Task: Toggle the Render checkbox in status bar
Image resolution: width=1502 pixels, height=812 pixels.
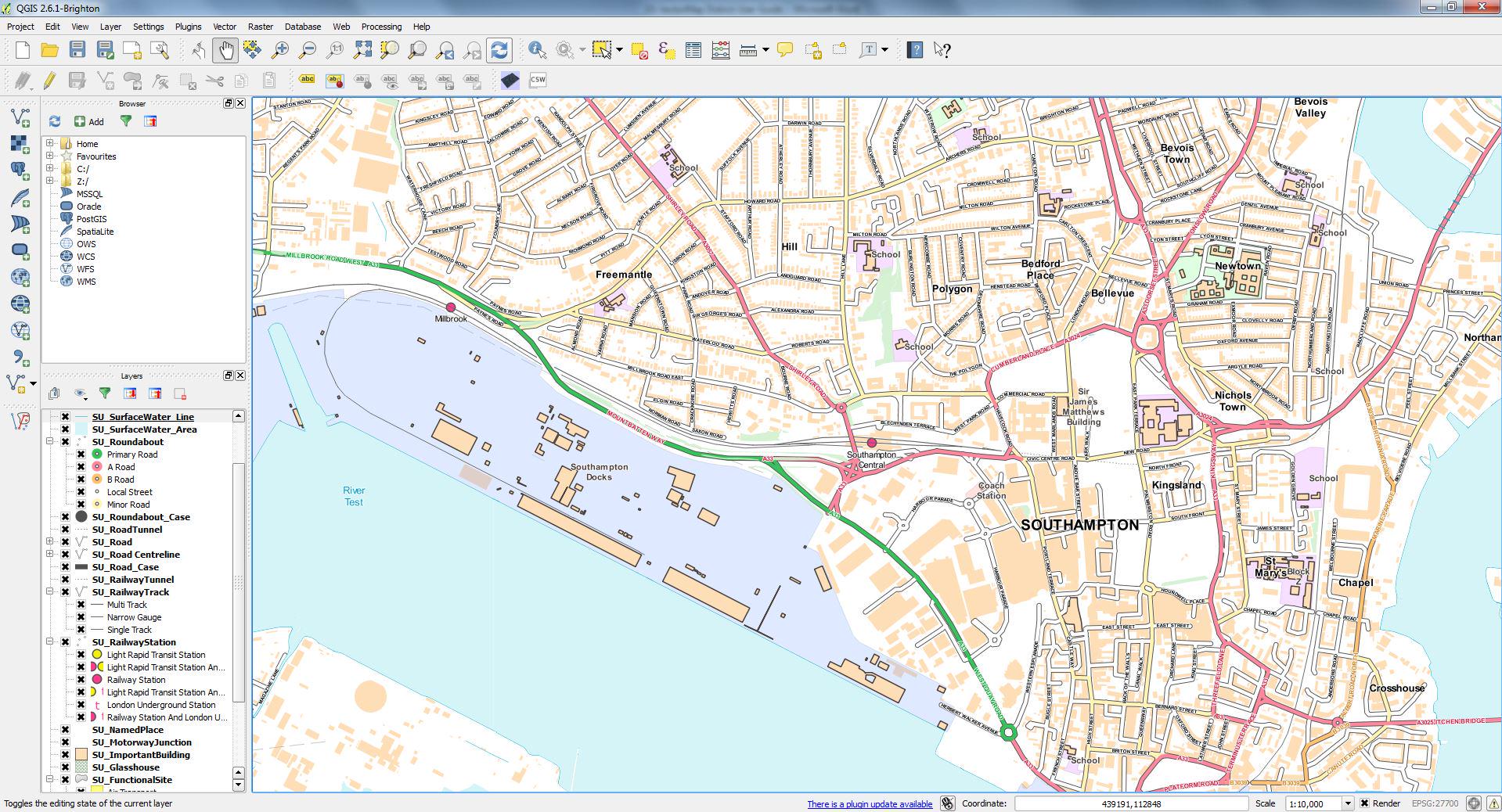Action: click(1364, 803)
